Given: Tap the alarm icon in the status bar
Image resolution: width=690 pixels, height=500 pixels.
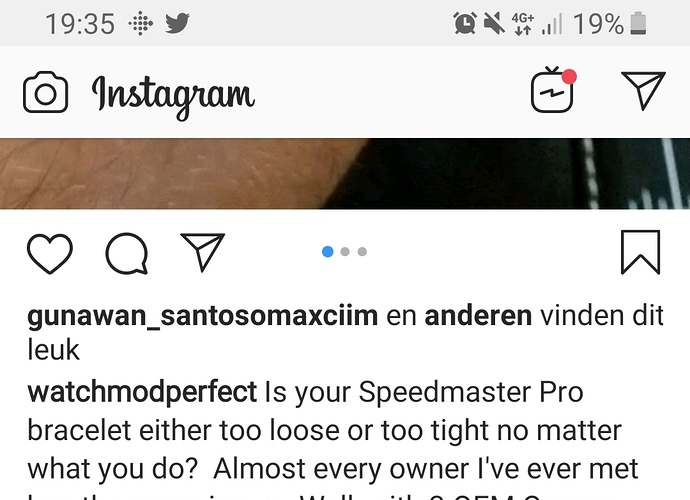Looking at the screenshot, I should point(465,23).
